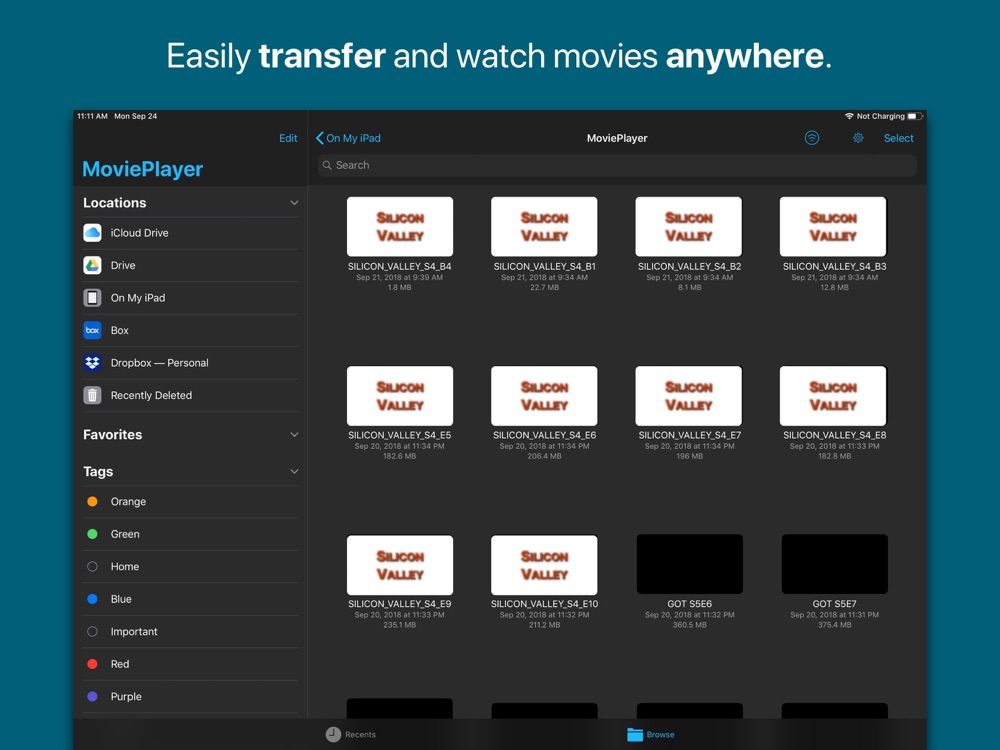Click the Wi-Fi signal icon in status bar
The width and height of the screenshot is (1000, 750).
(x=849, y=116)
